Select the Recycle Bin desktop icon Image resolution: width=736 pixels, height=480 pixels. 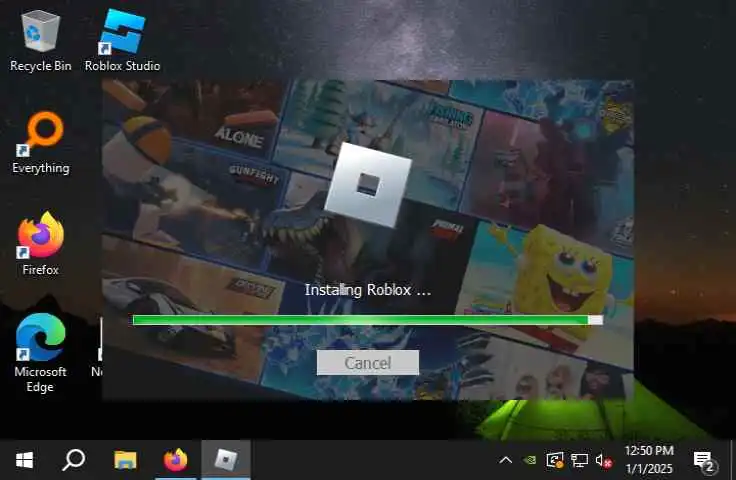click(40, 40)
